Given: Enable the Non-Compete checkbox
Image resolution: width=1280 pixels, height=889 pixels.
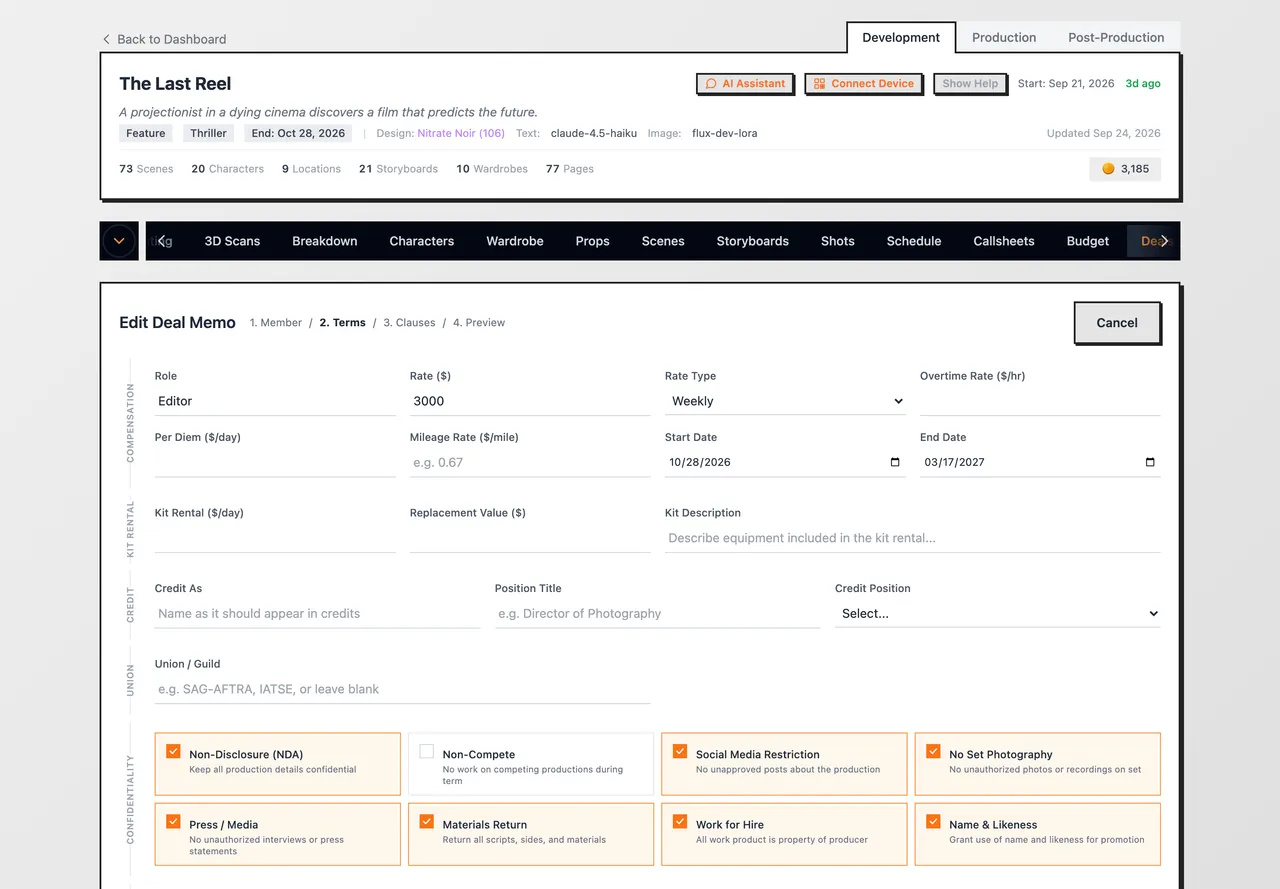Looking at the screenshot, I should pyautogui.click(x=427, y=751).
